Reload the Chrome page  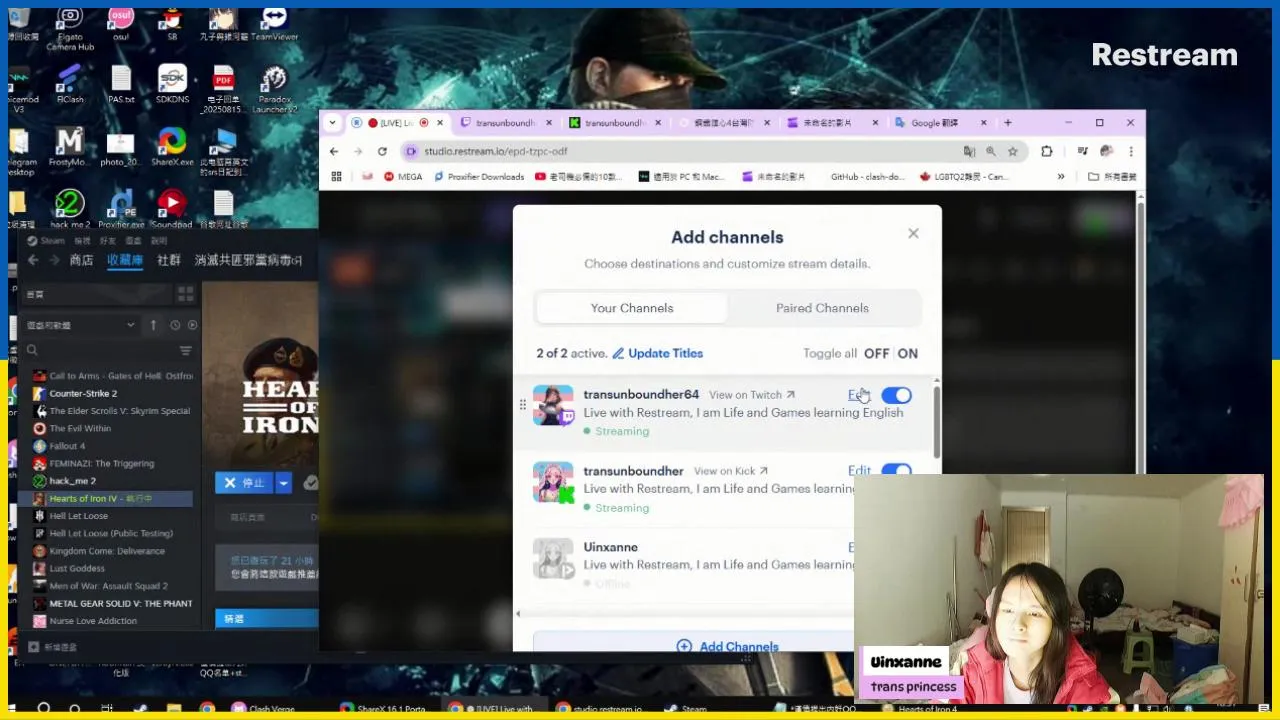[382, 151]
